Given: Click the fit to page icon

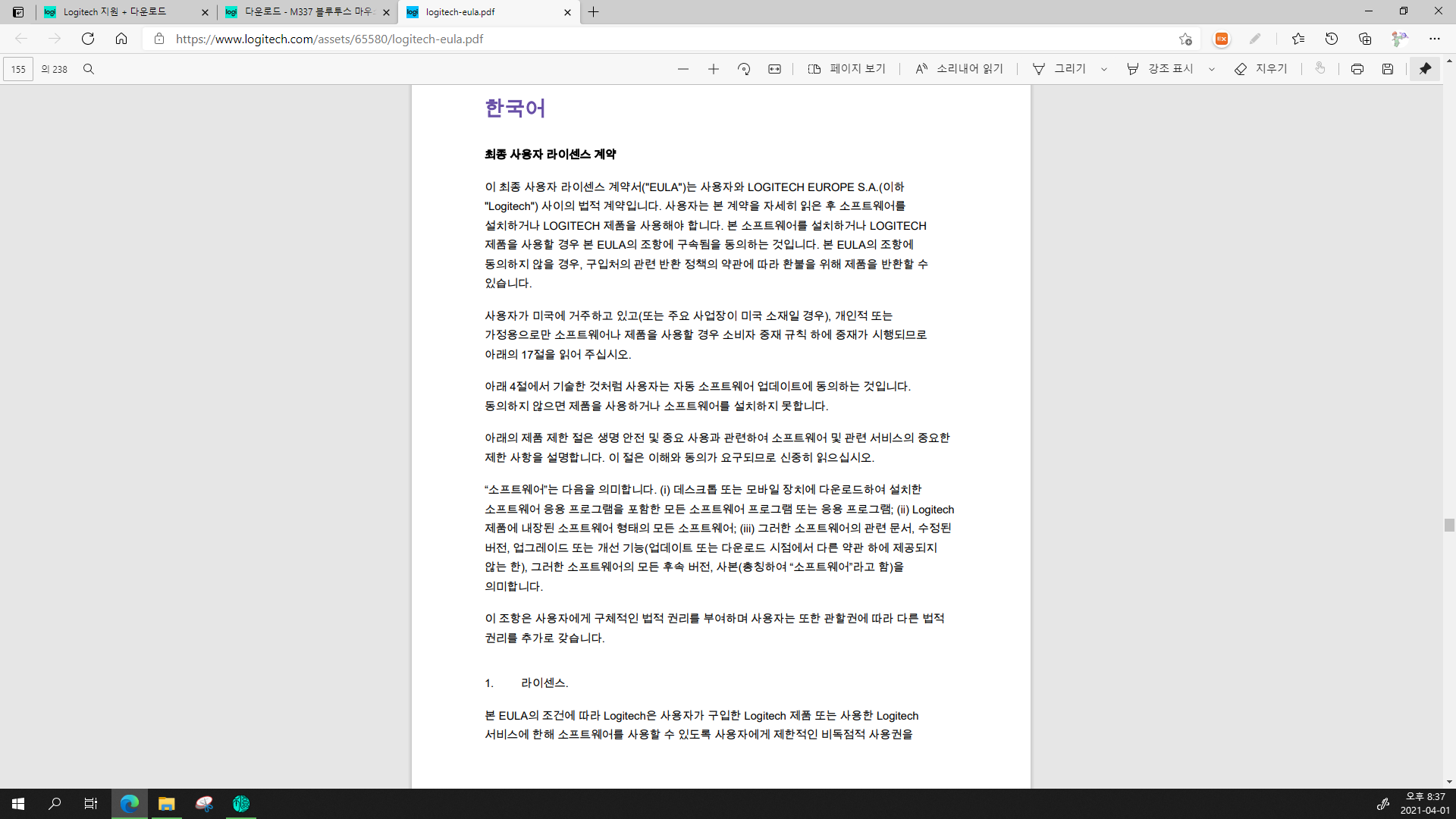Looking at the screenshot, I should pyautogui.click(x=774, y=69).
